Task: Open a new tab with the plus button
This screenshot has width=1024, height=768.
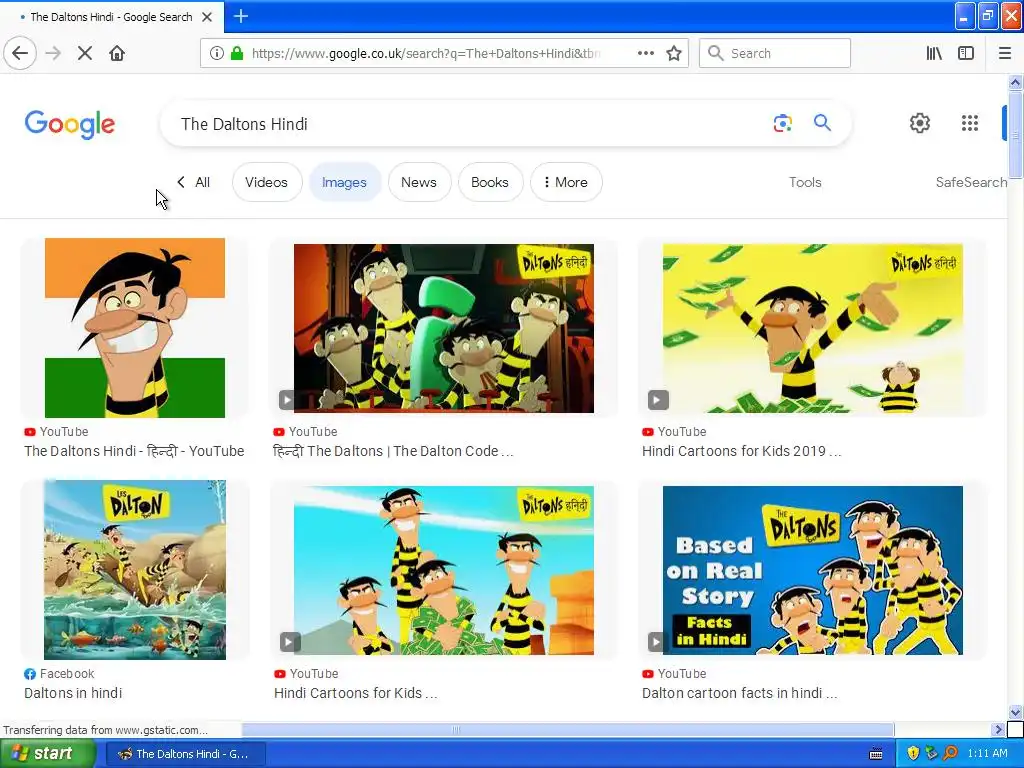Action: pos(240,16)
